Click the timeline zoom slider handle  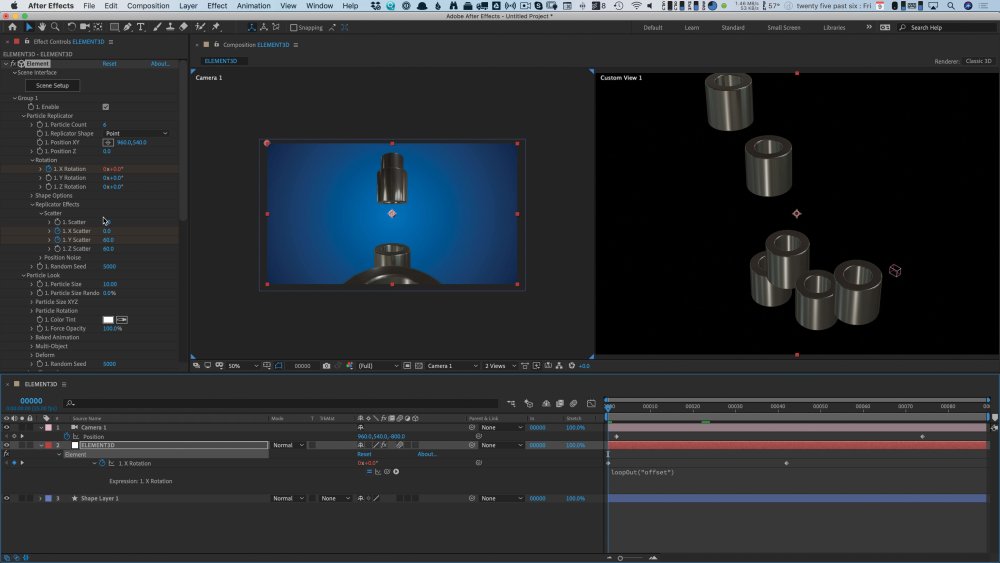tap(620, 558)
